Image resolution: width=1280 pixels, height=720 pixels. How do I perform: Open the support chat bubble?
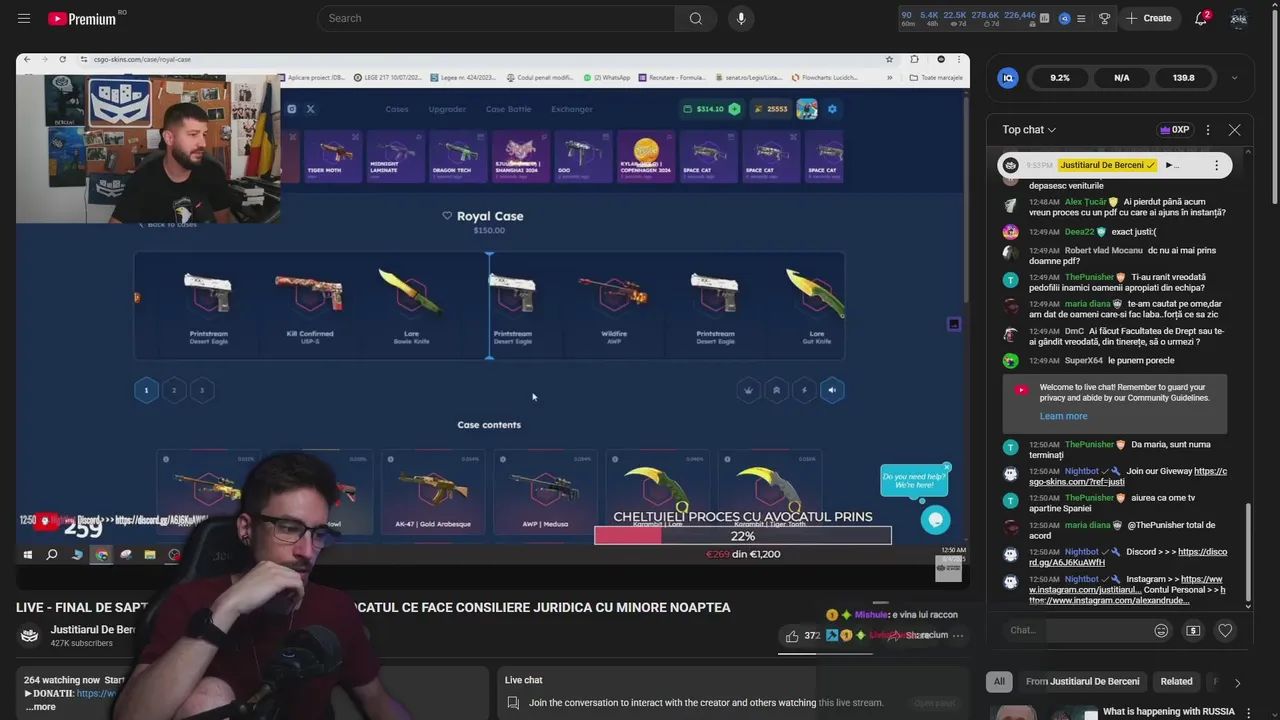pyautogui.click(x=935, y=519)
